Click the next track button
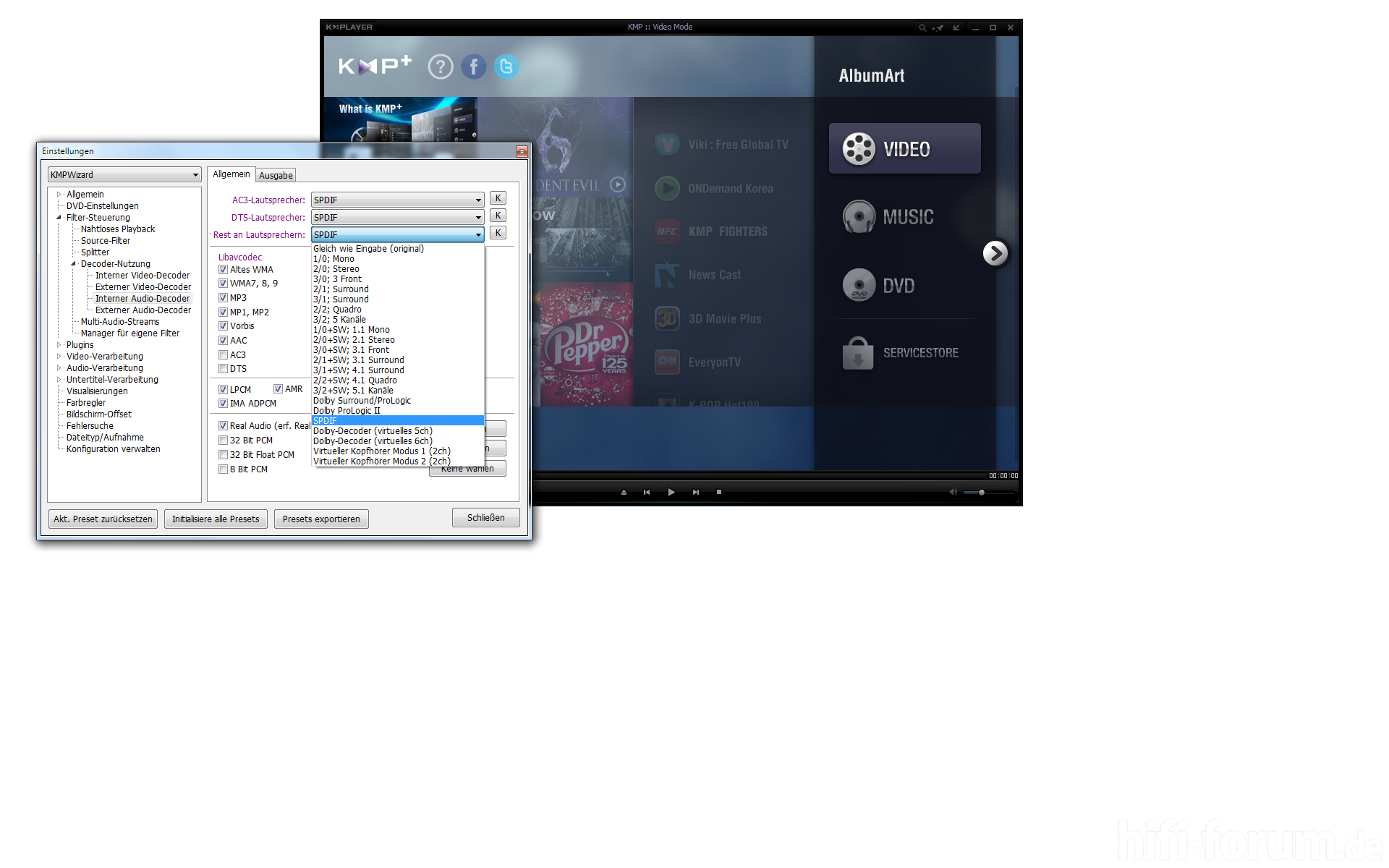 click(696, 492)
